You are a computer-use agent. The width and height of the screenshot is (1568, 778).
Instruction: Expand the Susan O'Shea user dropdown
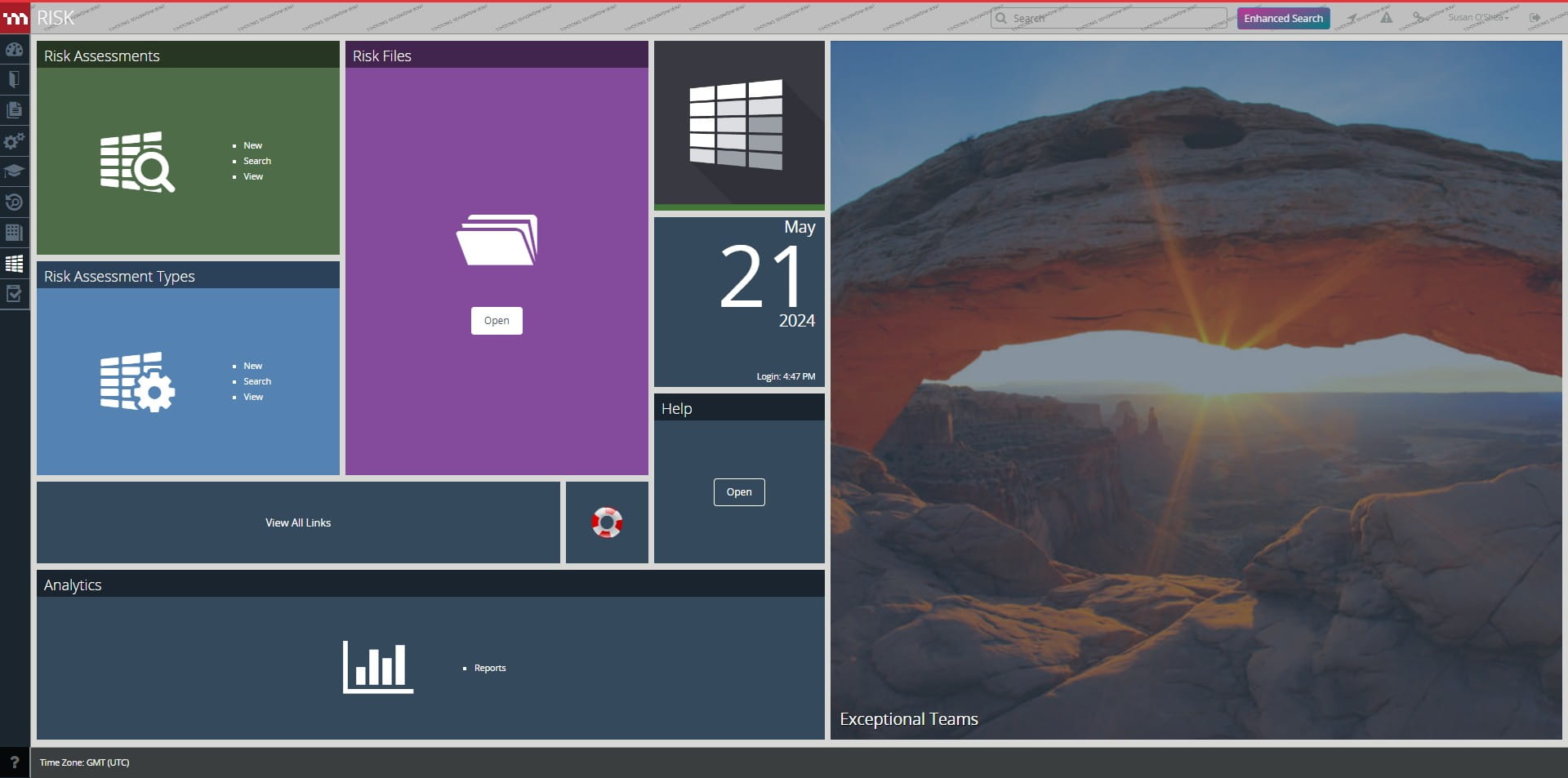coord(1477,18)
